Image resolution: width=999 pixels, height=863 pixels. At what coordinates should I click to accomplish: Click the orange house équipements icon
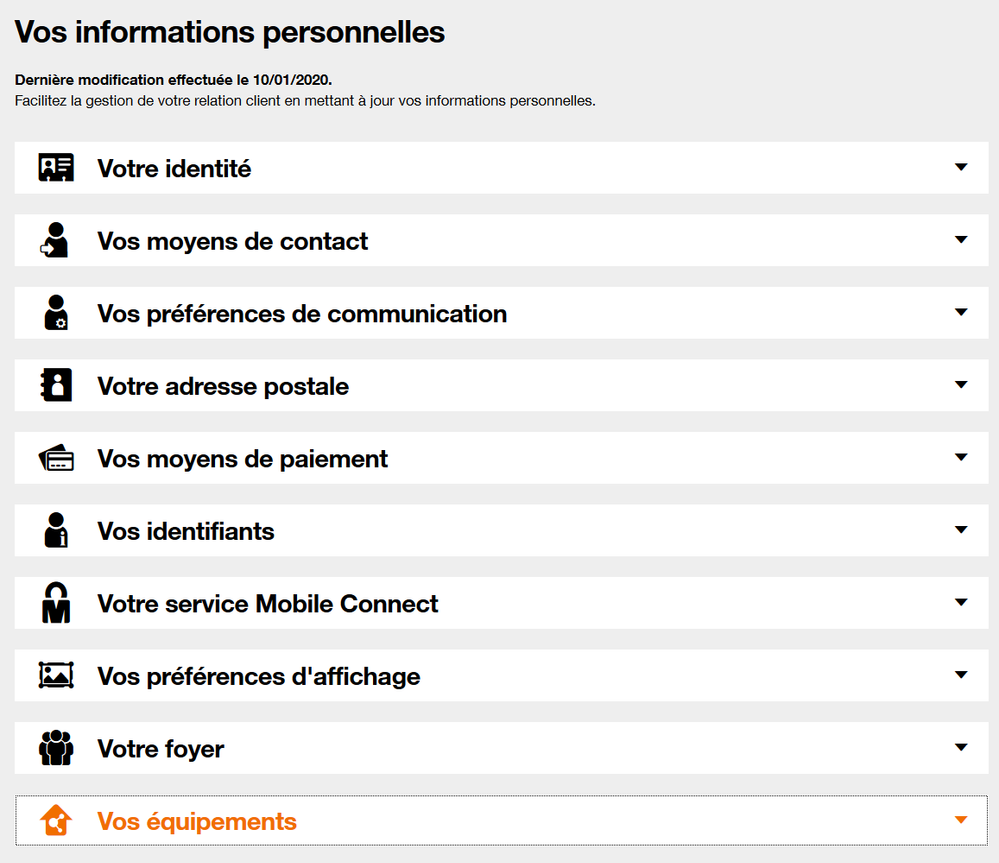tap(56, 821)
